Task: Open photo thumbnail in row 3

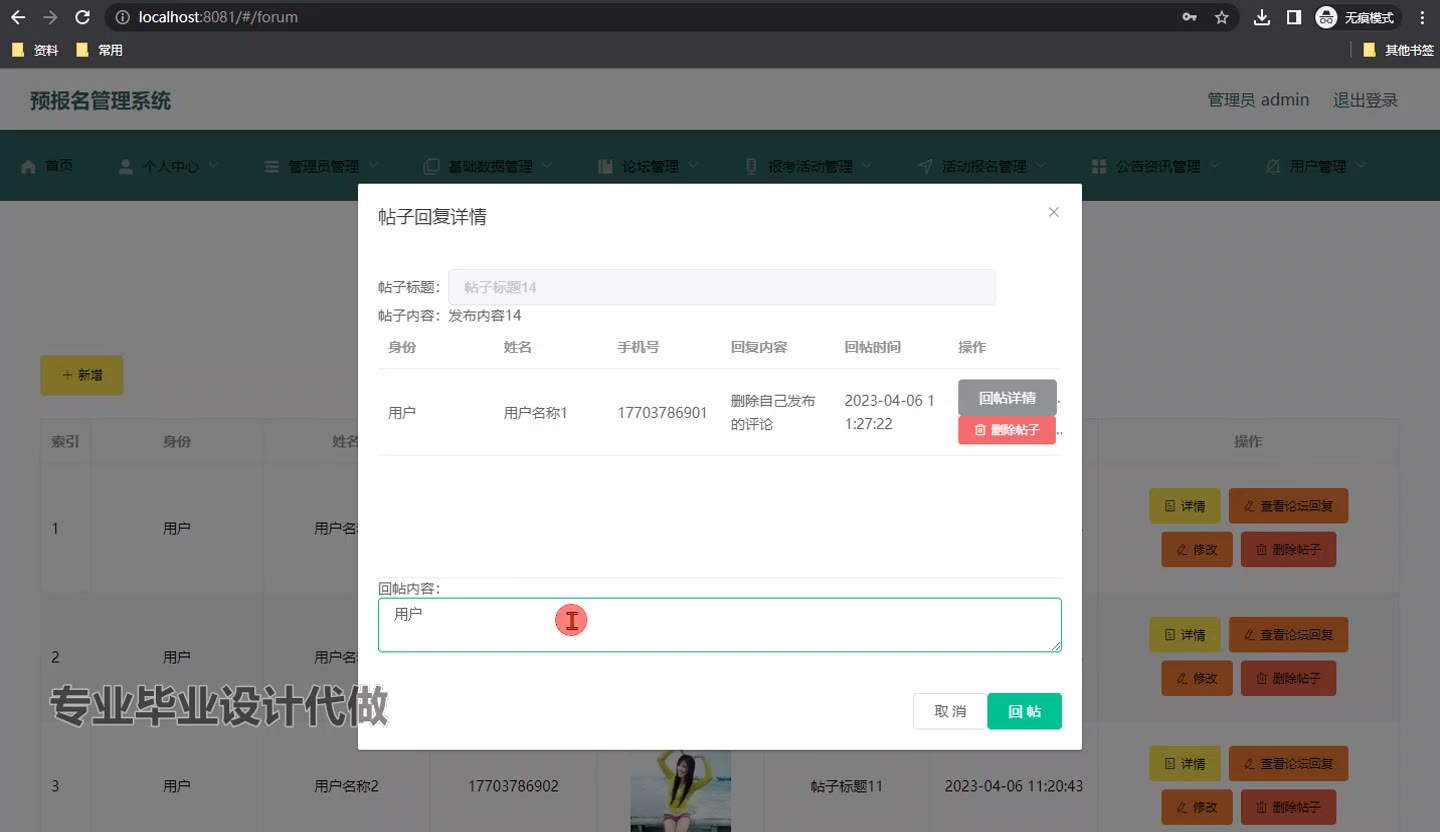Action: click(x=680, y=791)
